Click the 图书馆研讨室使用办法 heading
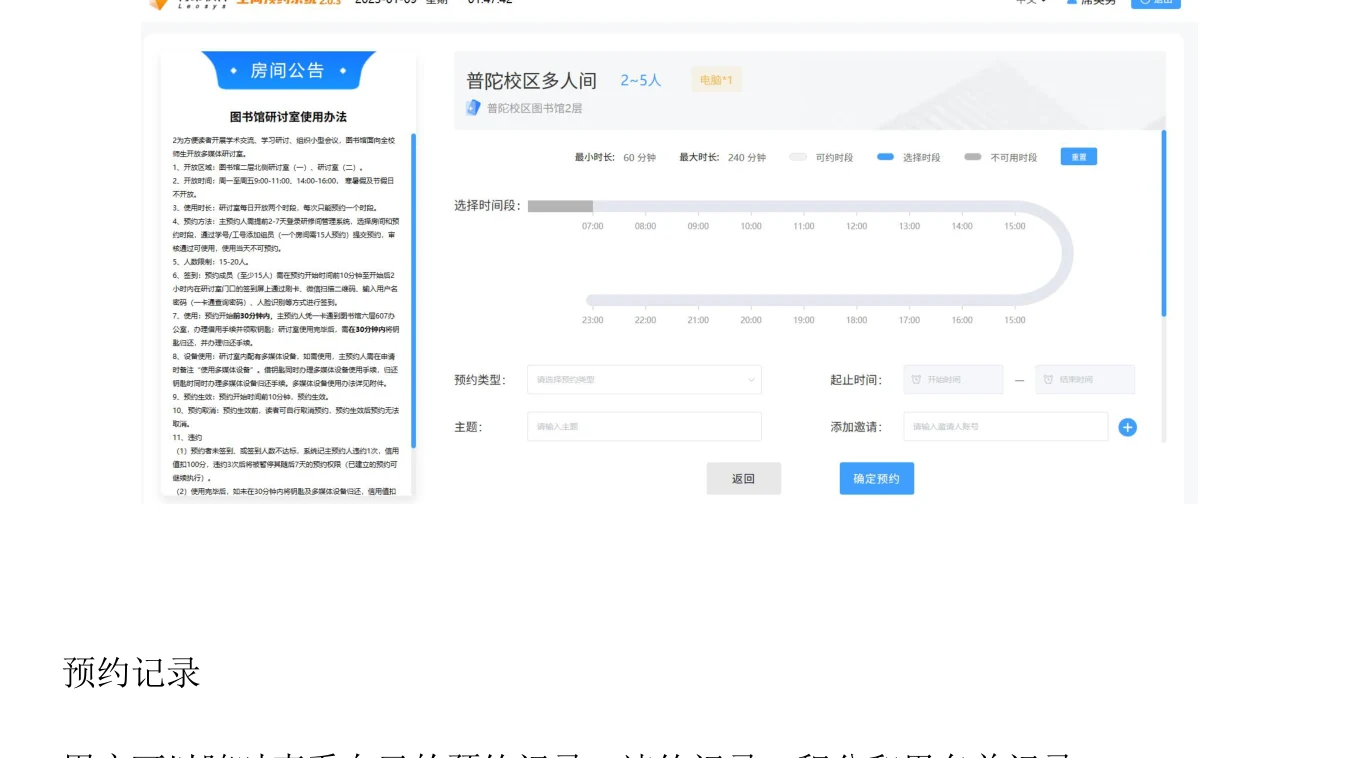 pyautogui.click(x=288, y=117)
